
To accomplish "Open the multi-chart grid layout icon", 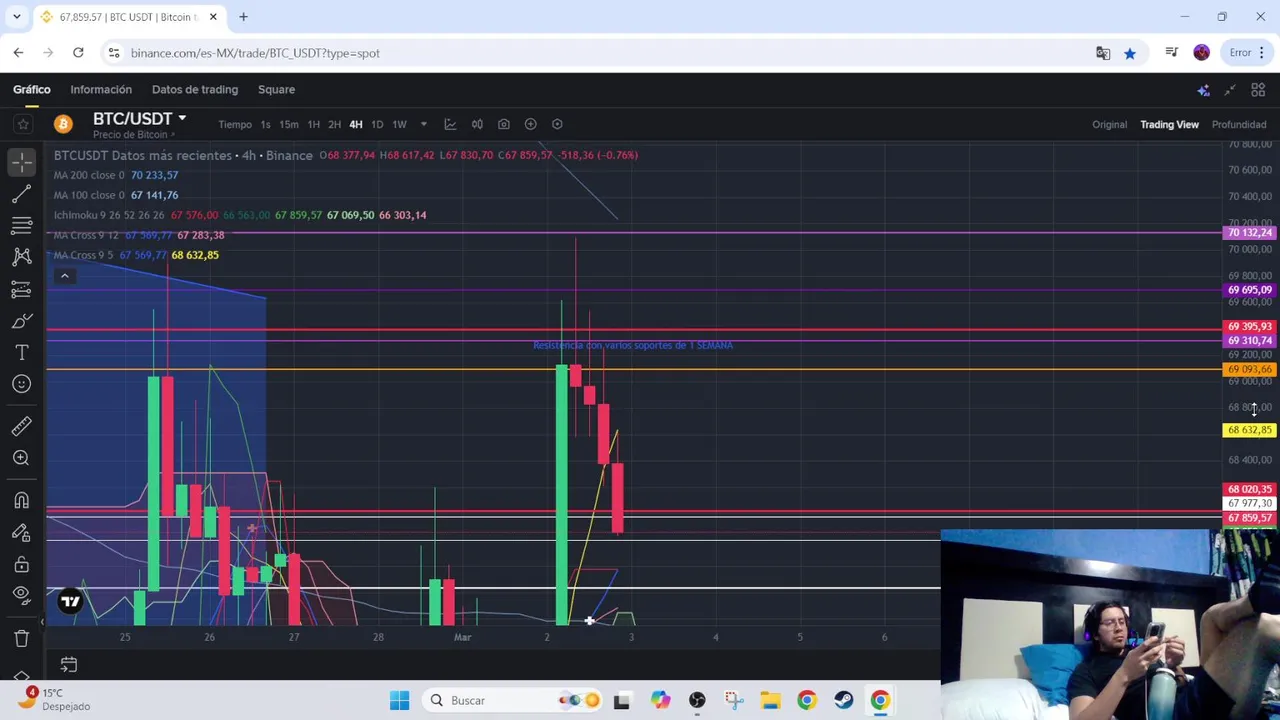I will 1258,90.
